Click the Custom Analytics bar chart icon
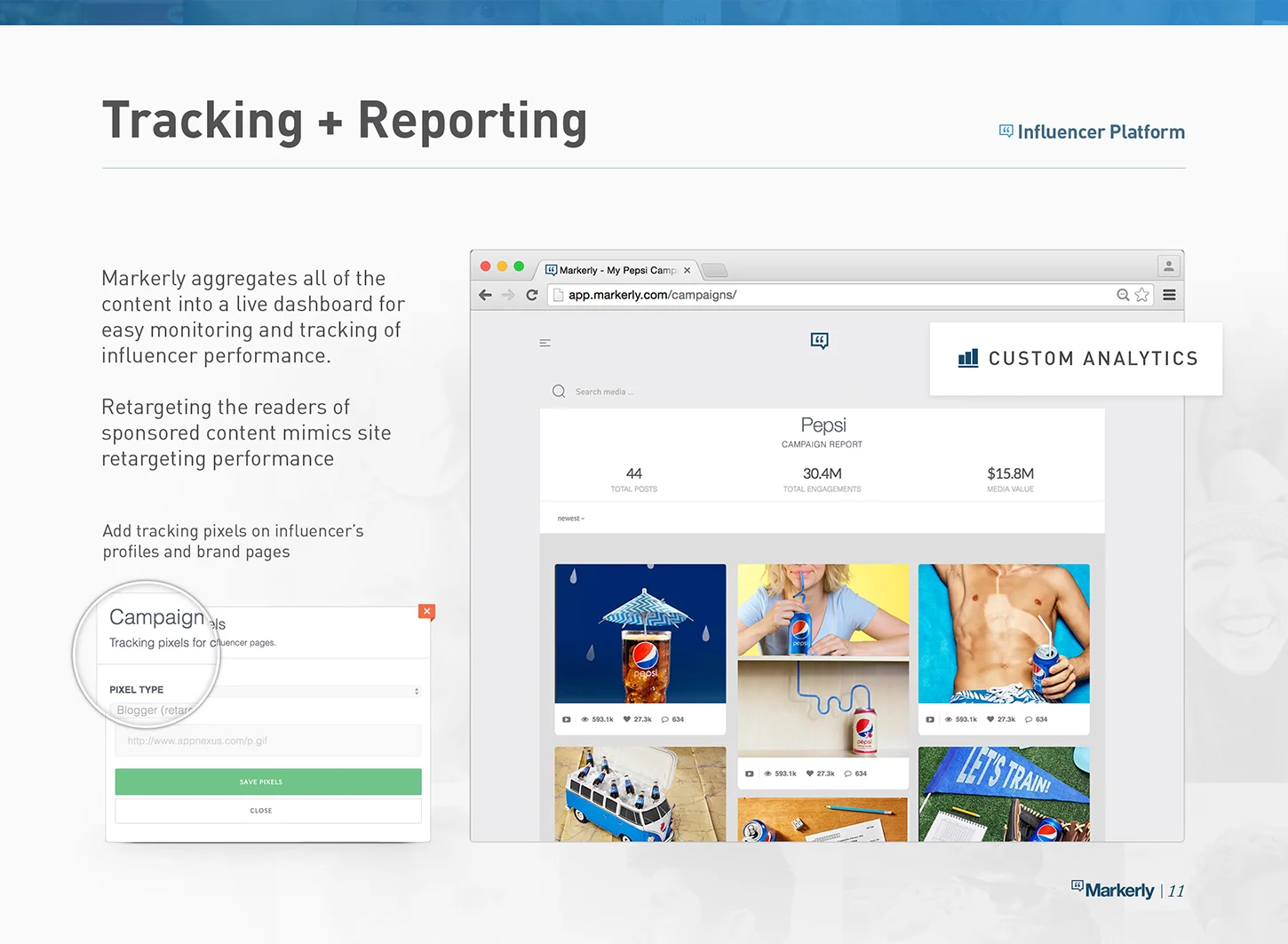The width and height of the screenshot is (1288, 944). click(968, 359)
